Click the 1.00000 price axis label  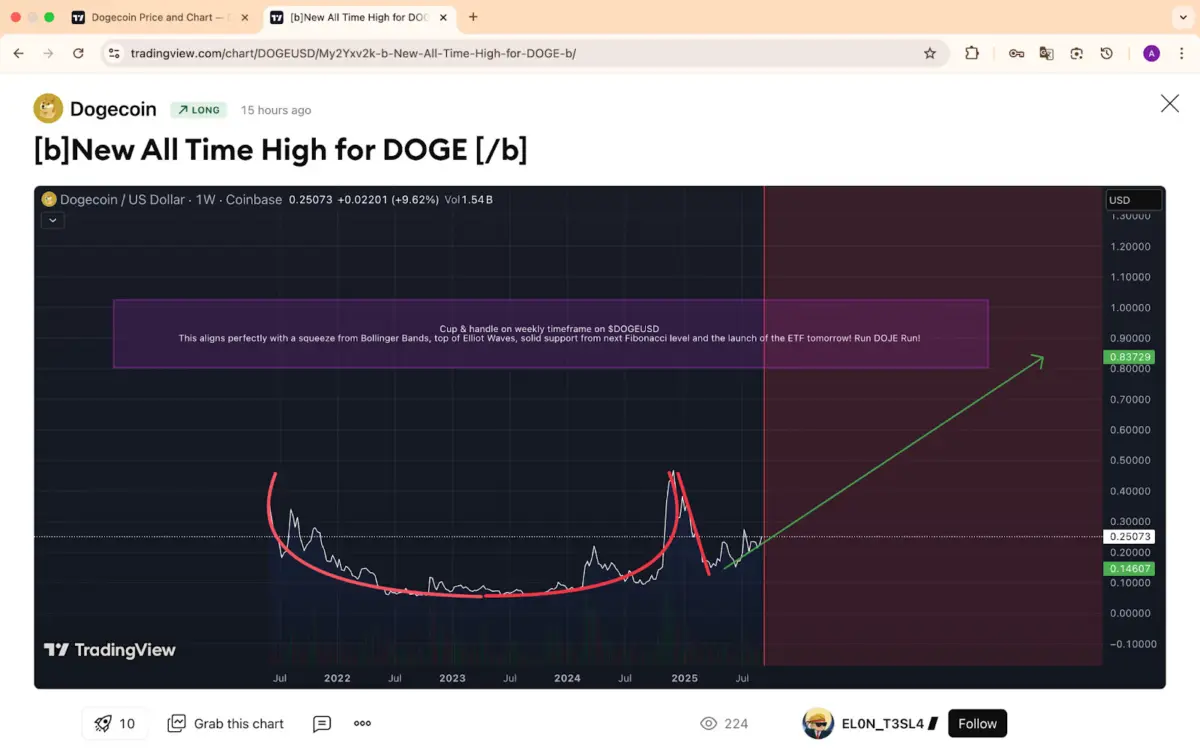[1130, 308]
